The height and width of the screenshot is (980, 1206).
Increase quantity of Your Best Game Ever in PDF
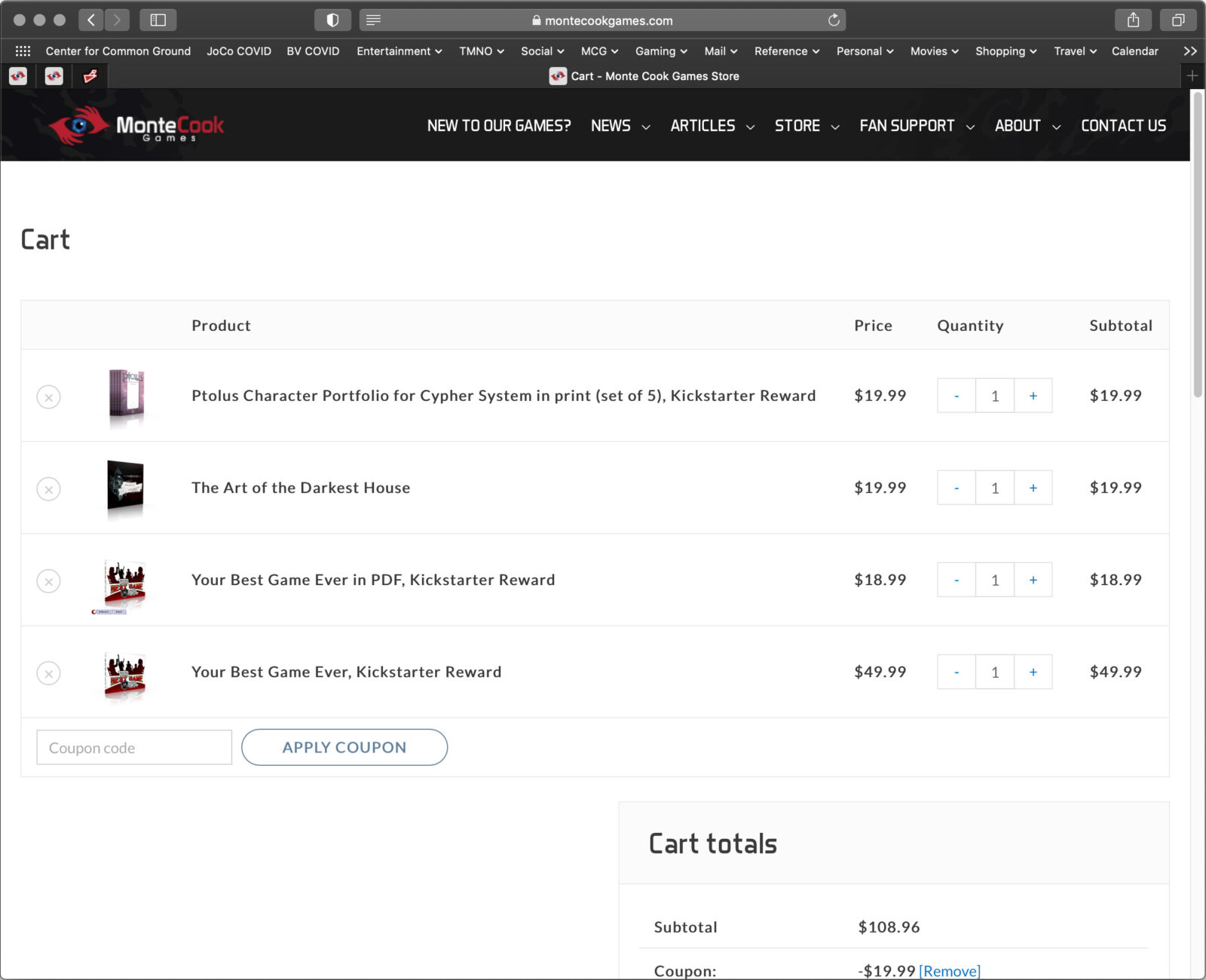click(1033, 580)
